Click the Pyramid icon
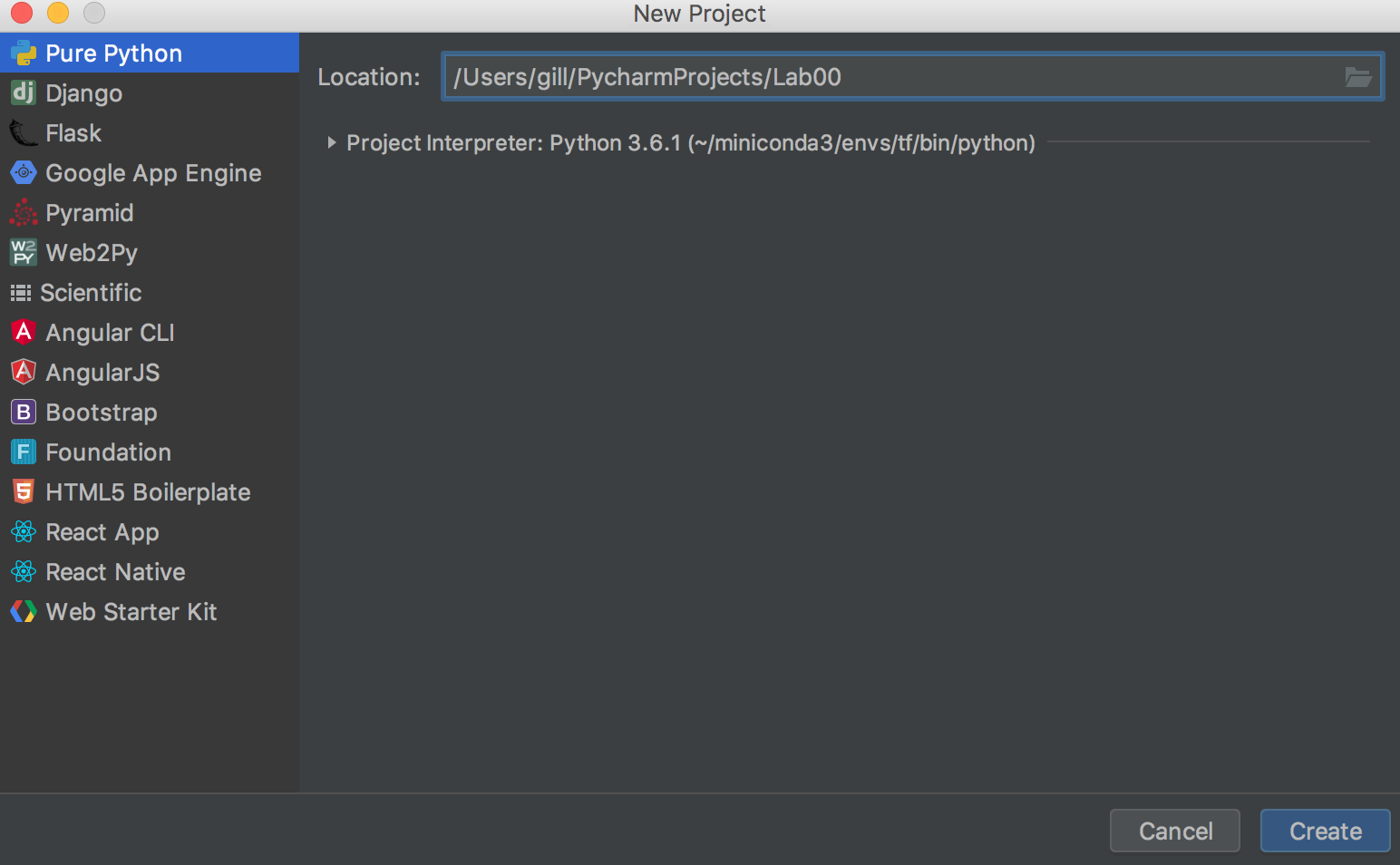Screen dimensions: 1400x865 coord(23,212)
